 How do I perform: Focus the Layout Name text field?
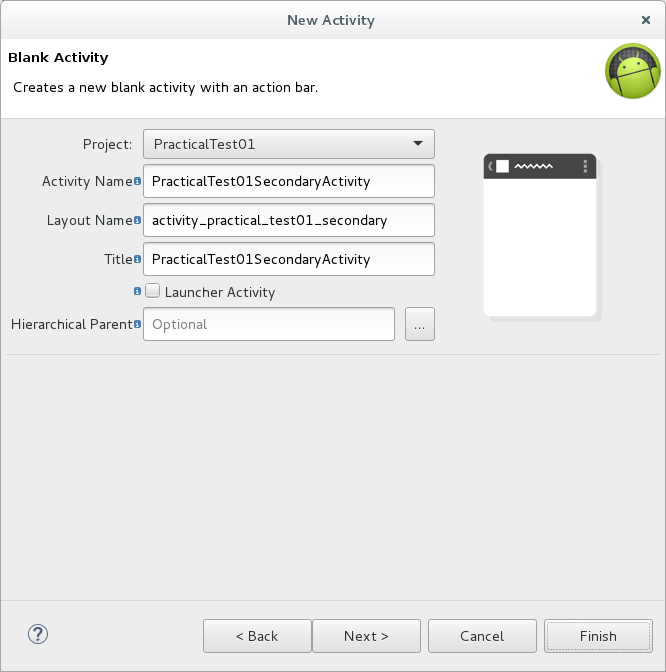(x=289, y=220)
